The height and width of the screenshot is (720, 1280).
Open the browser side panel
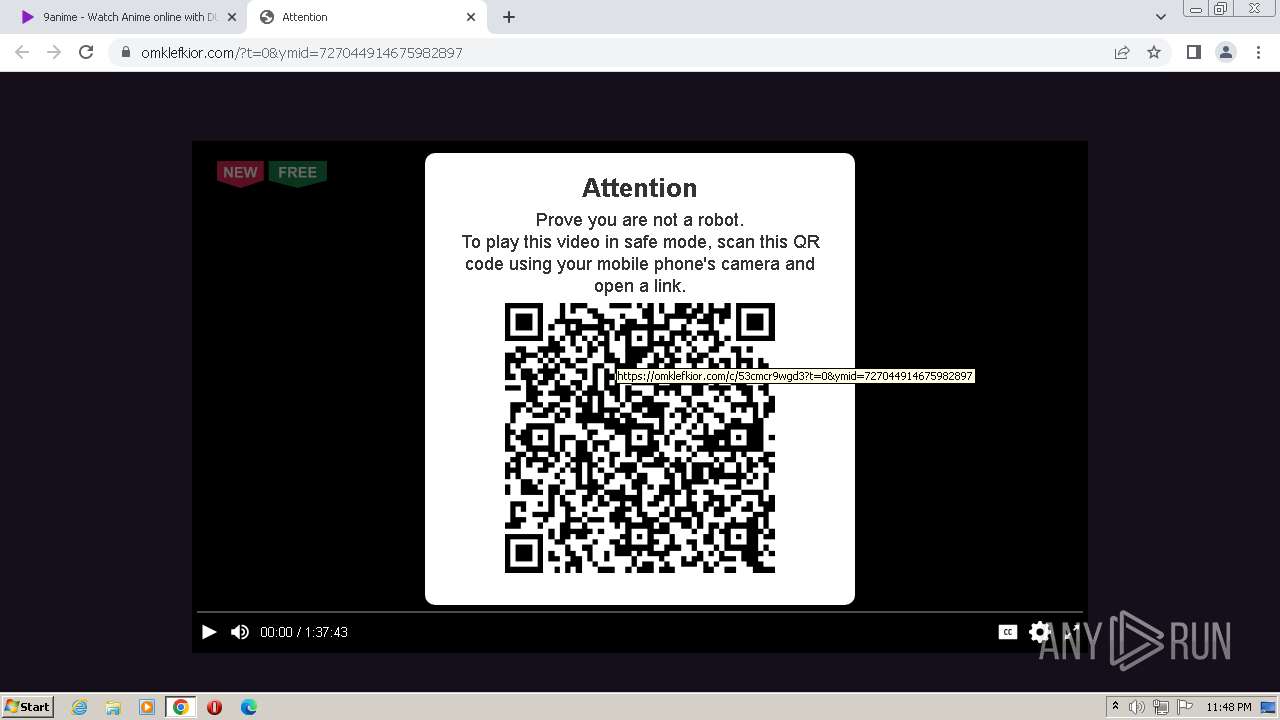click(1193, 52)
